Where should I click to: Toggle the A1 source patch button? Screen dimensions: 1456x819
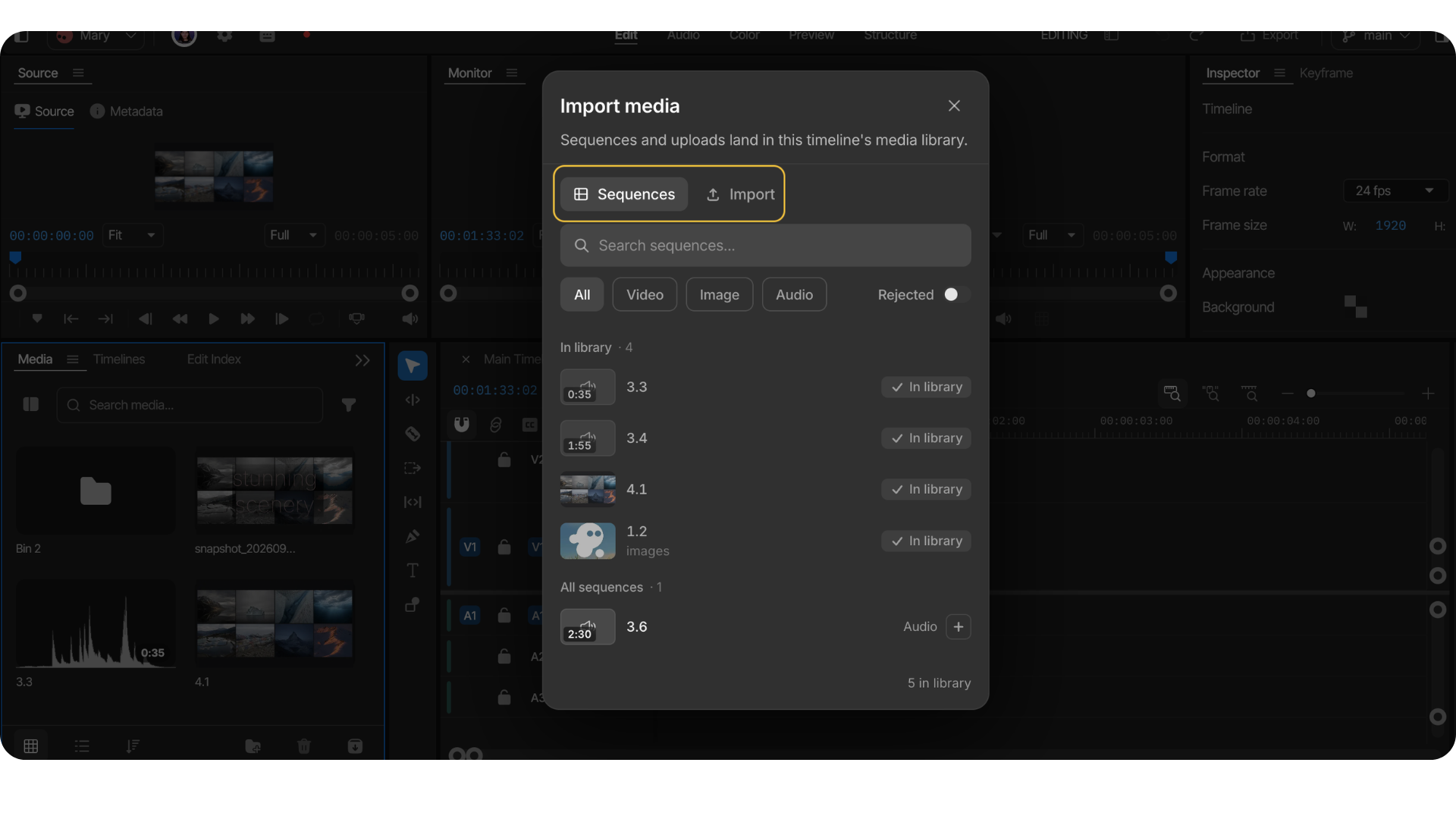[470, 615]
